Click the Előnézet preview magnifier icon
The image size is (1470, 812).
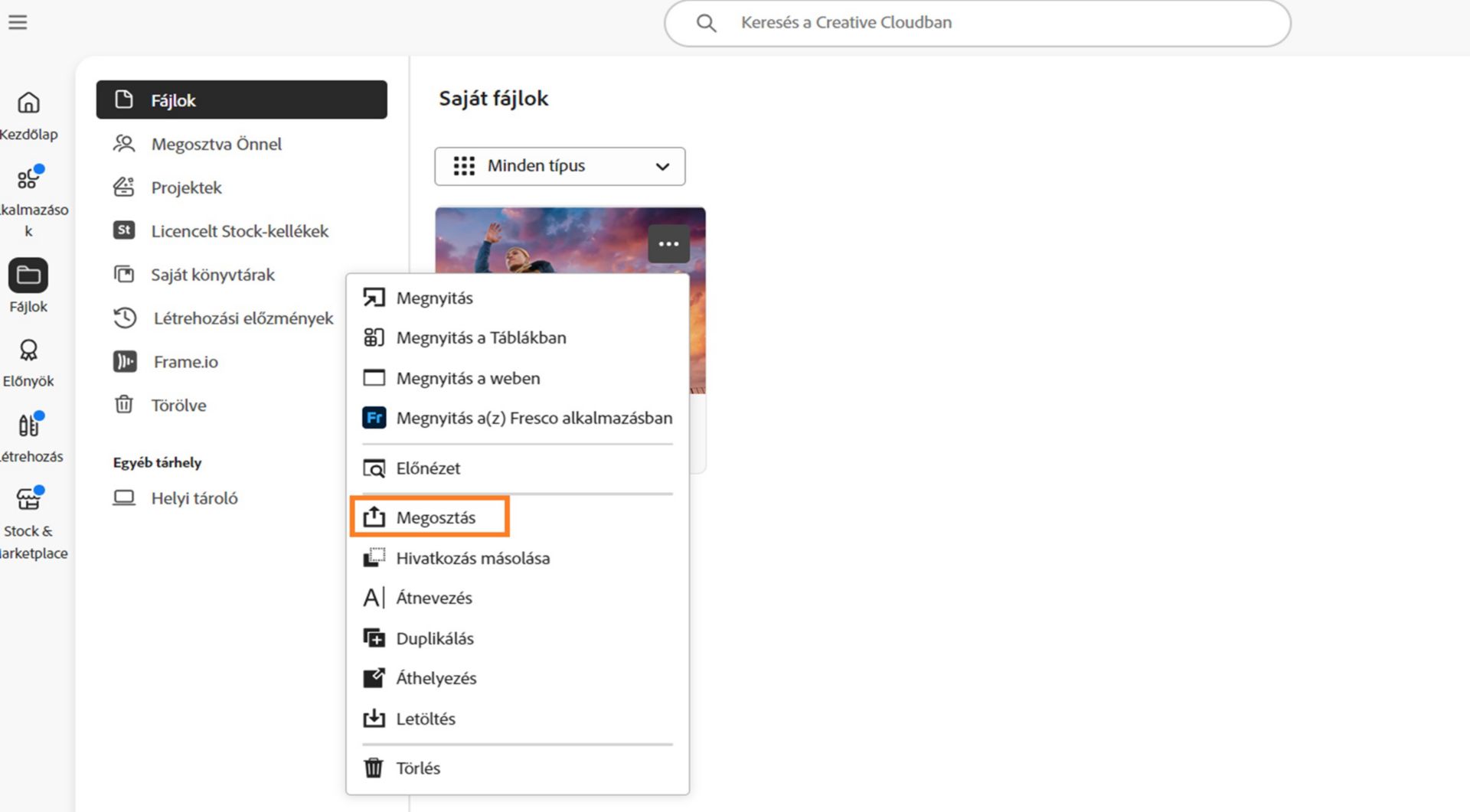(x=374, y=468)
